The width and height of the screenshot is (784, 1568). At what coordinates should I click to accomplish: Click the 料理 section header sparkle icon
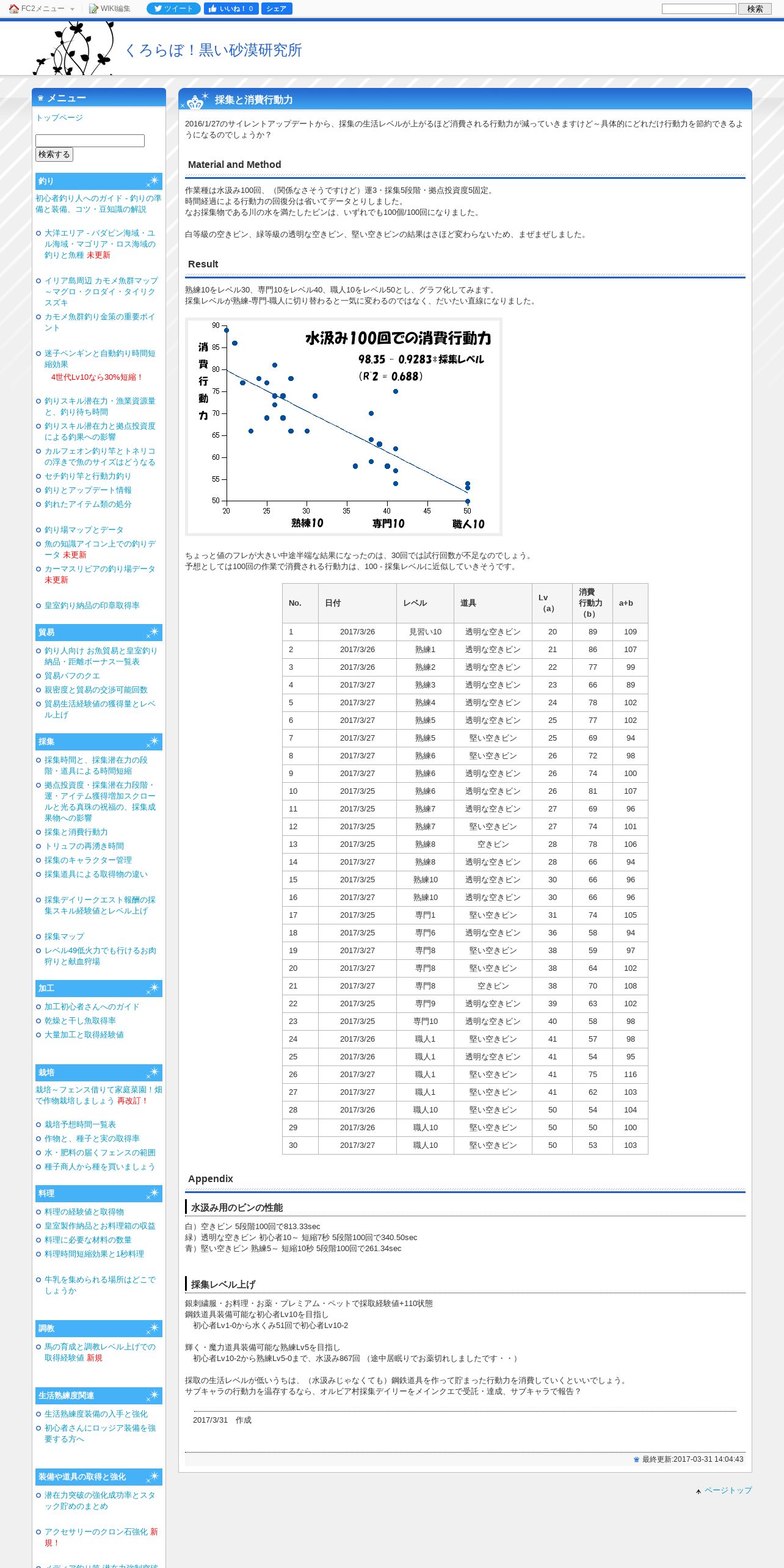click(x=153, y=1193)
